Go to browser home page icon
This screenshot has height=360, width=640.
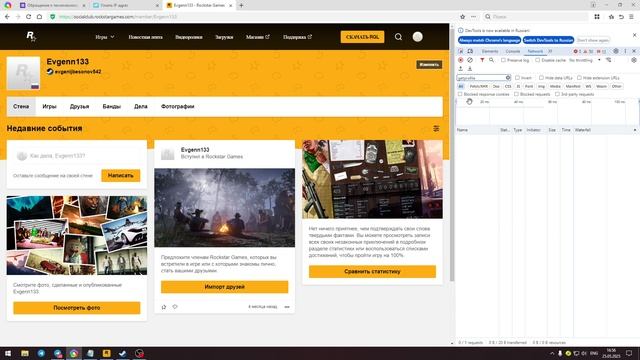pos(39,17)
